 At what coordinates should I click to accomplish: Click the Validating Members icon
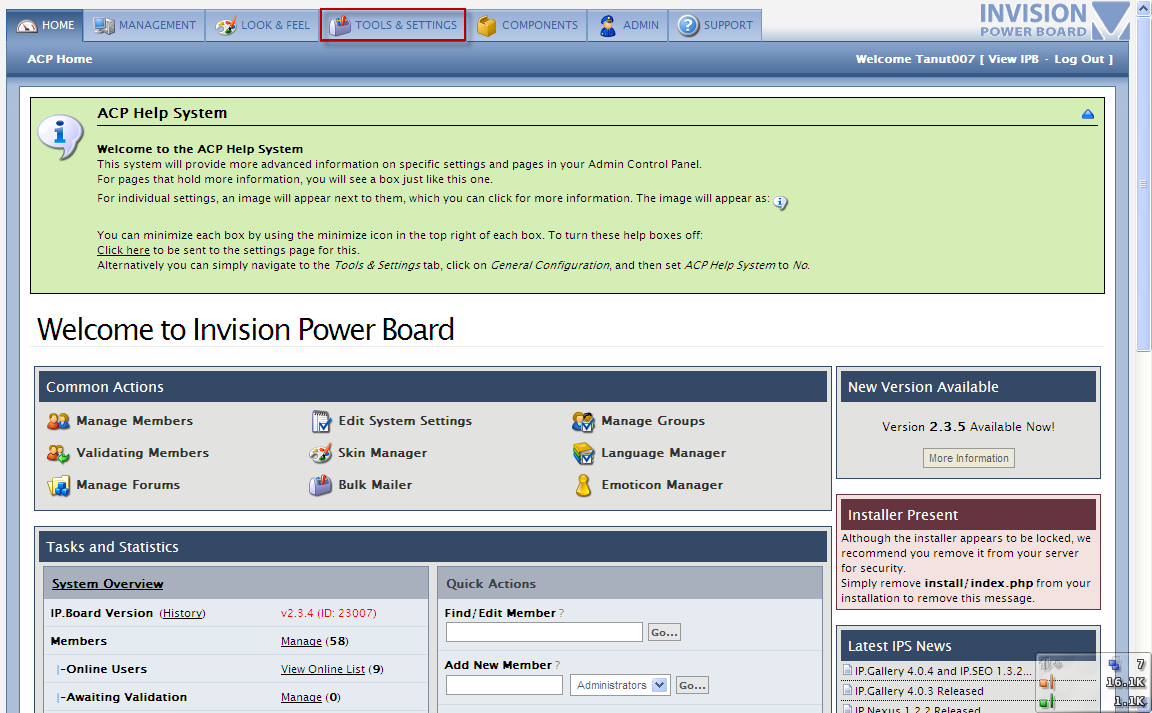pos(58,454)
